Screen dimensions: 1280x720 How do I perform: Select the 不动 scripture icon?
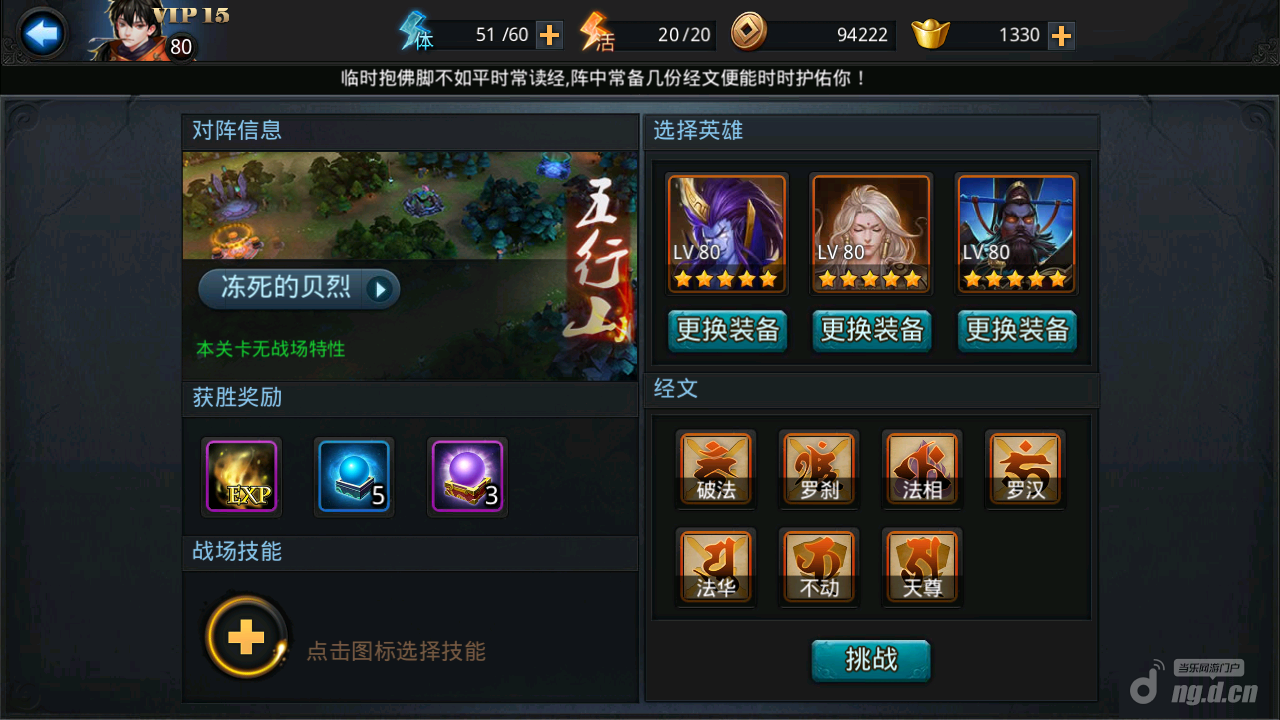click(819, 566)
